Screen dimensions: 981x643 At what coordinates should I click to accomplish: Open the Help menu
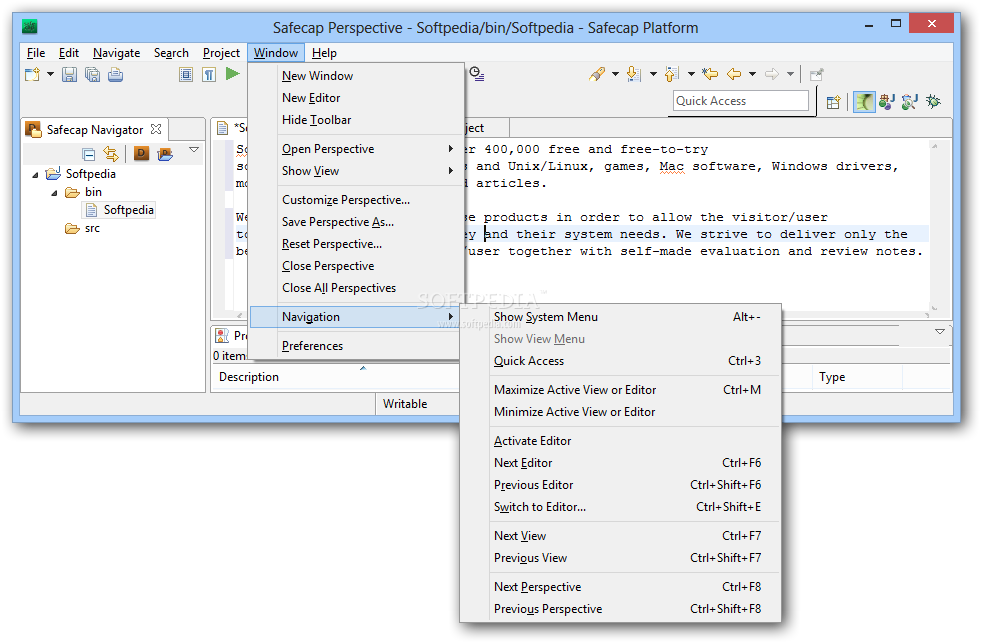pyautogui.click(x=324, y=53)
